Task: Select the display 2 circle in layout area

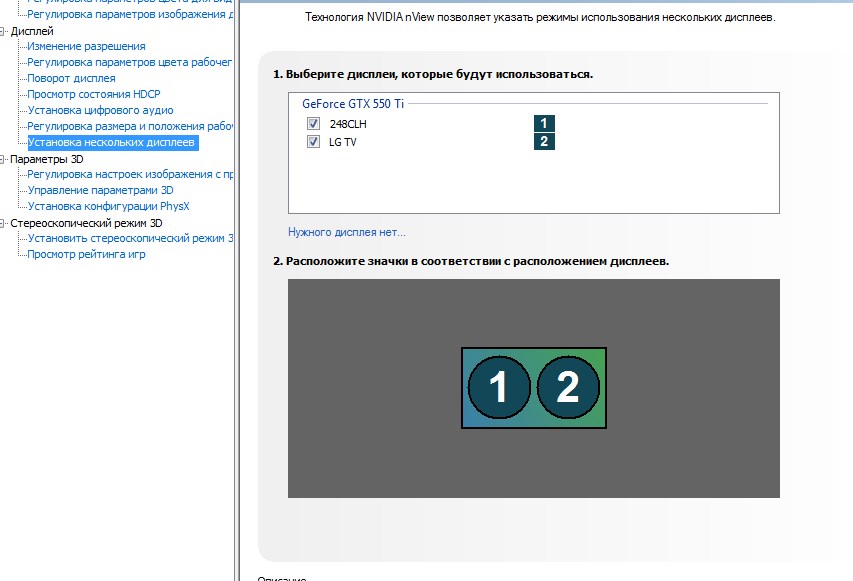Action: coord(568,387)
